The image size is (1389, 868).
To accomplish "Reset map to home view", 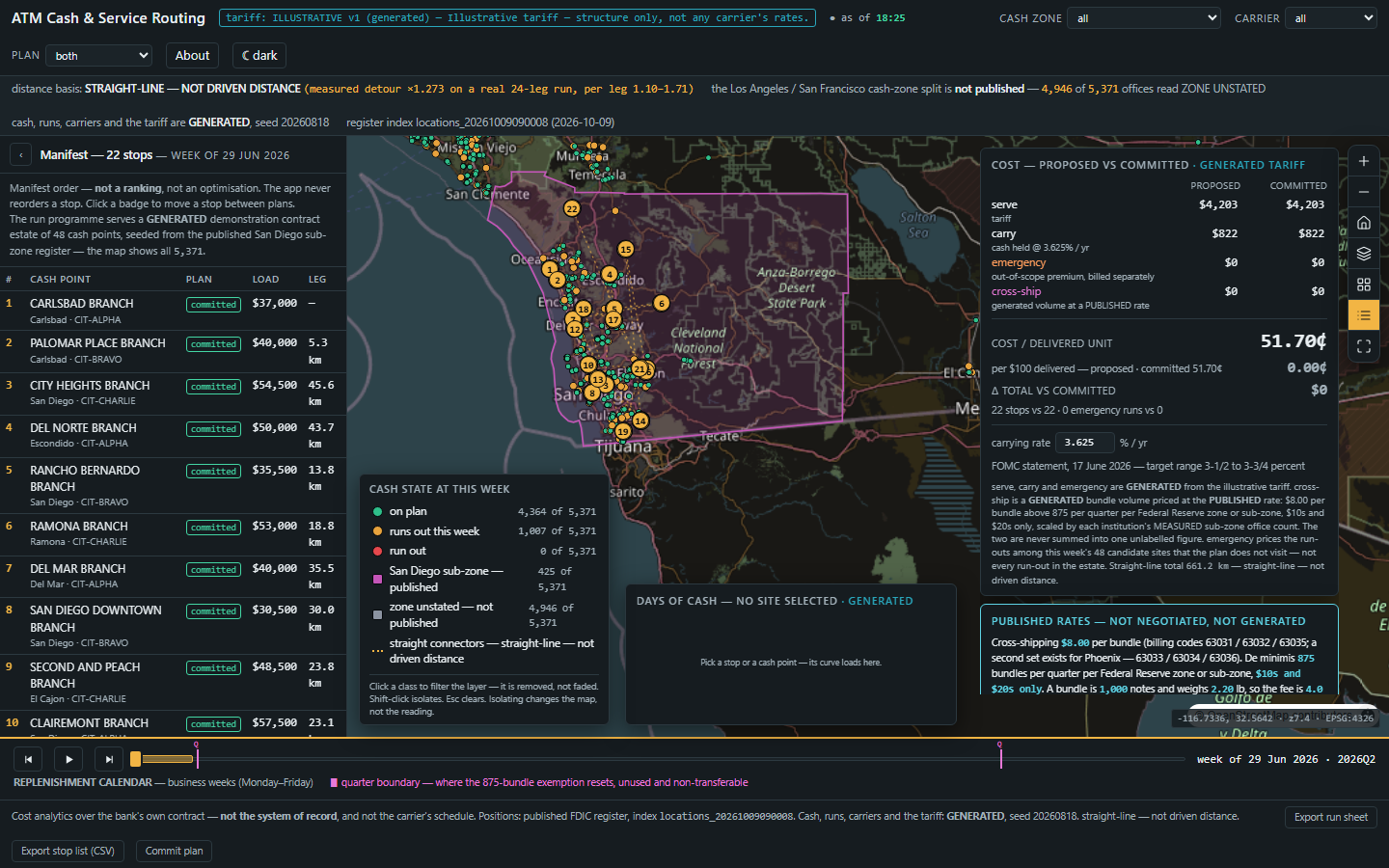I will click(1364, 223).
